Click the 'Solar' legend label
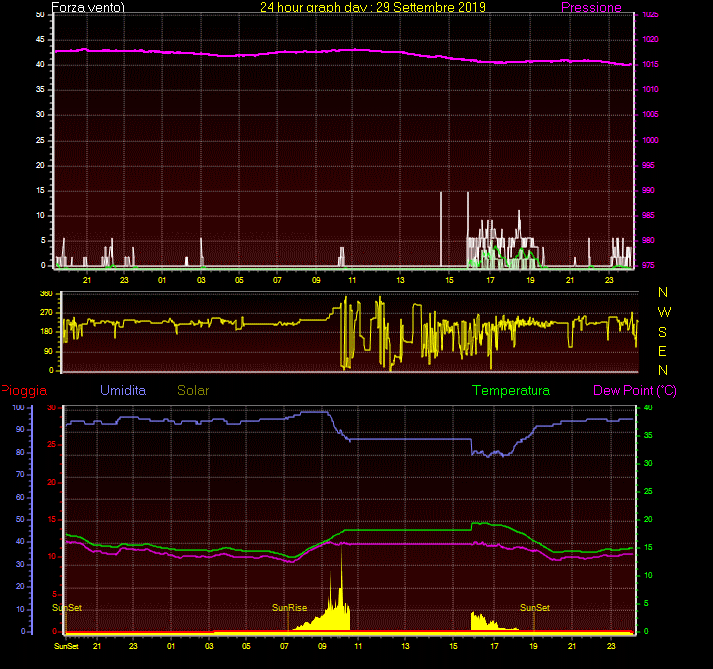Image resolution: width=713 pixels, height=669 pixels. pyautogui.click(x=193, y=390)
